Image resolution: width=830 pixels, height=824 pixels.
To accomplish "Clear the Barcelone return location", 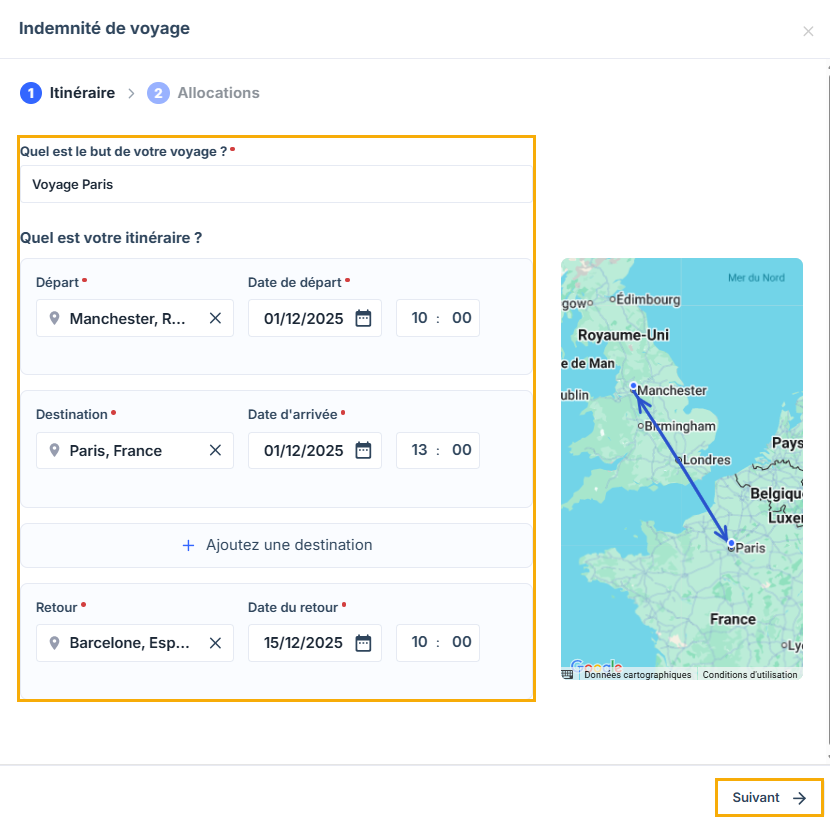I will pos(215,642).
